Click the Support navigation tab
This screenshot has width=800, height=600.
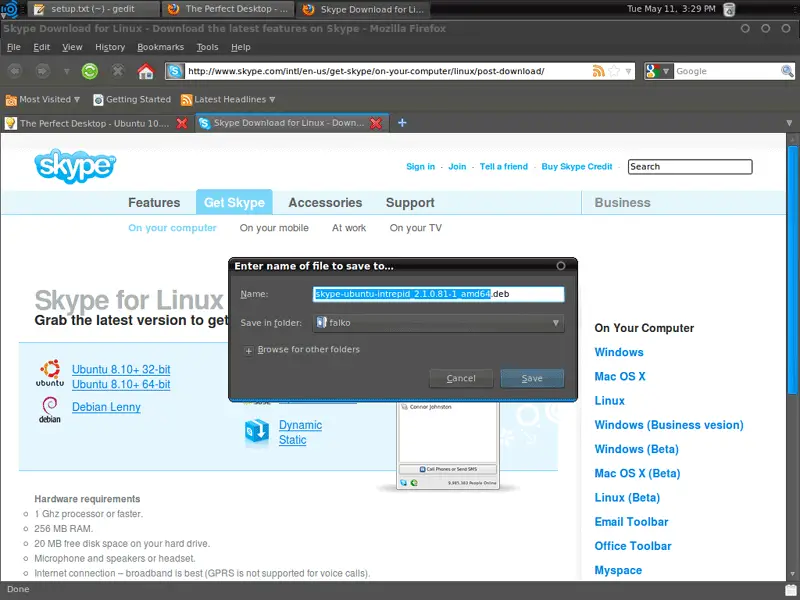[410, 203]
